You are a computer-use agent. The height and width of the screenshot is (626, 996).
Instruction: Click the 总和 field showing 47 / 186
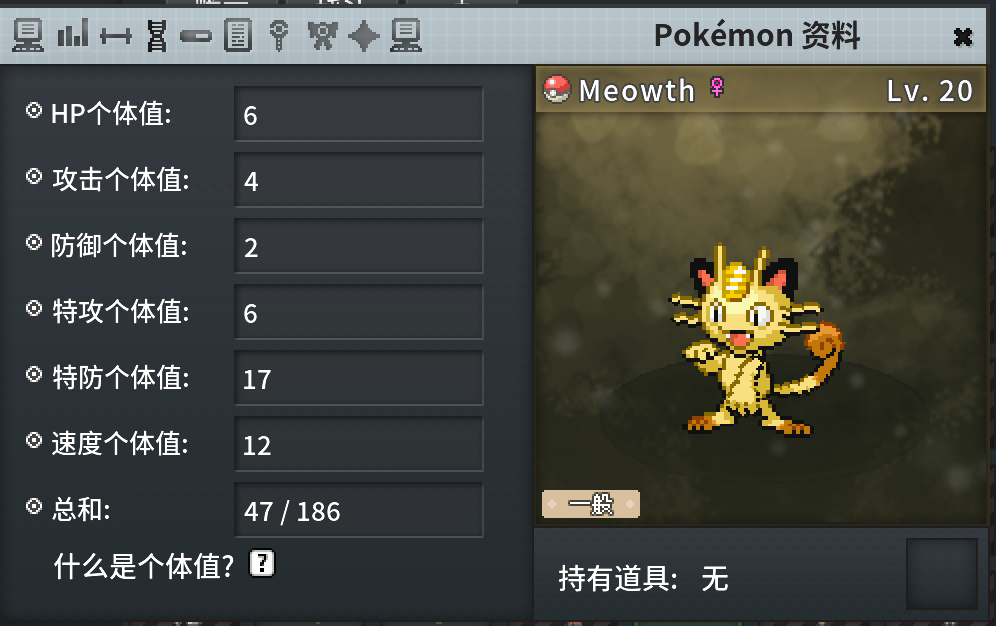pos(359,510)
